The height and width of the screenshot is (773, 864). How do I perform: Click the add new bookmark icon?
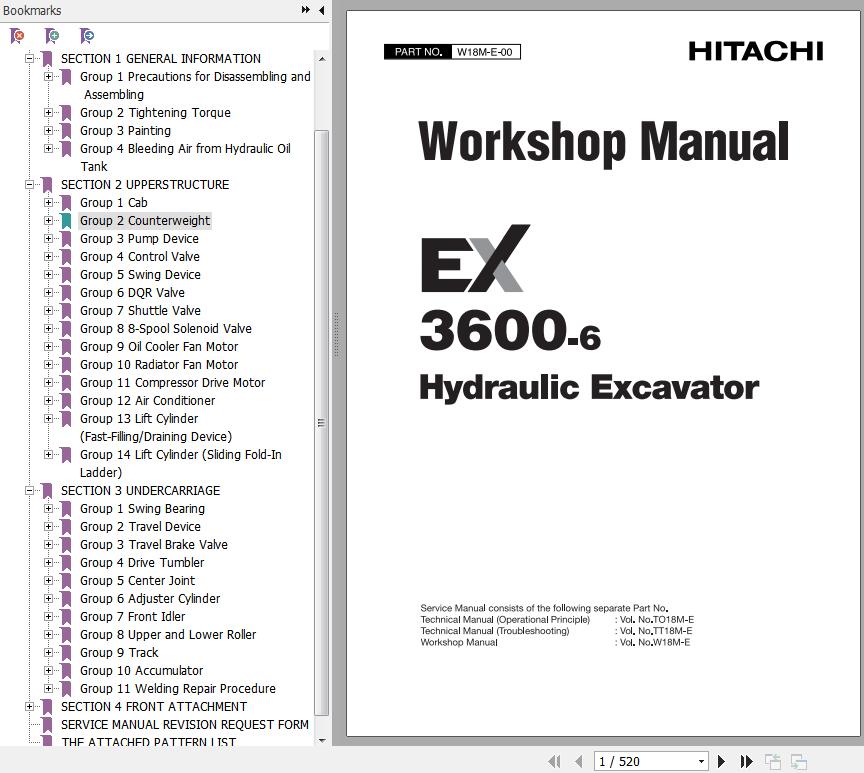pos(52,36)
